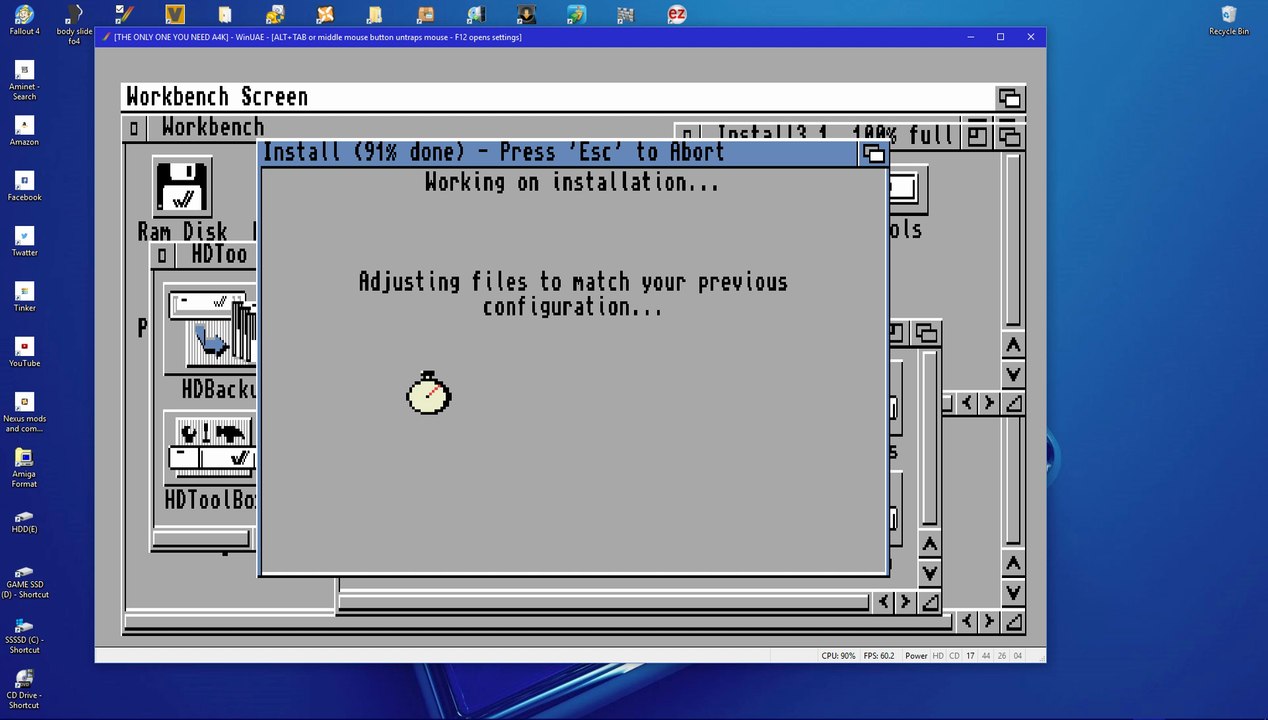The image size is (1268, 720).
Task: Open the Amazon desktop shortcut
Action: tap(24, 130)
